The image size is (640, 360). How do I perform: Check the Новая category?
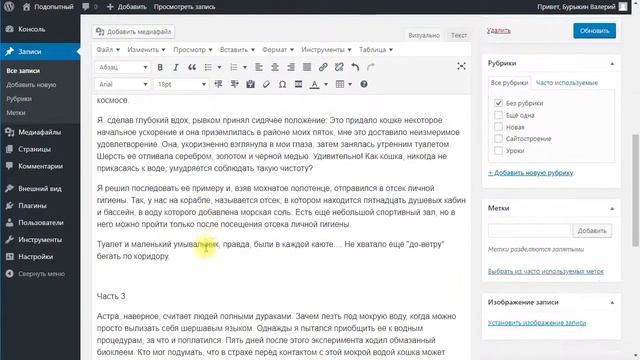498,127
